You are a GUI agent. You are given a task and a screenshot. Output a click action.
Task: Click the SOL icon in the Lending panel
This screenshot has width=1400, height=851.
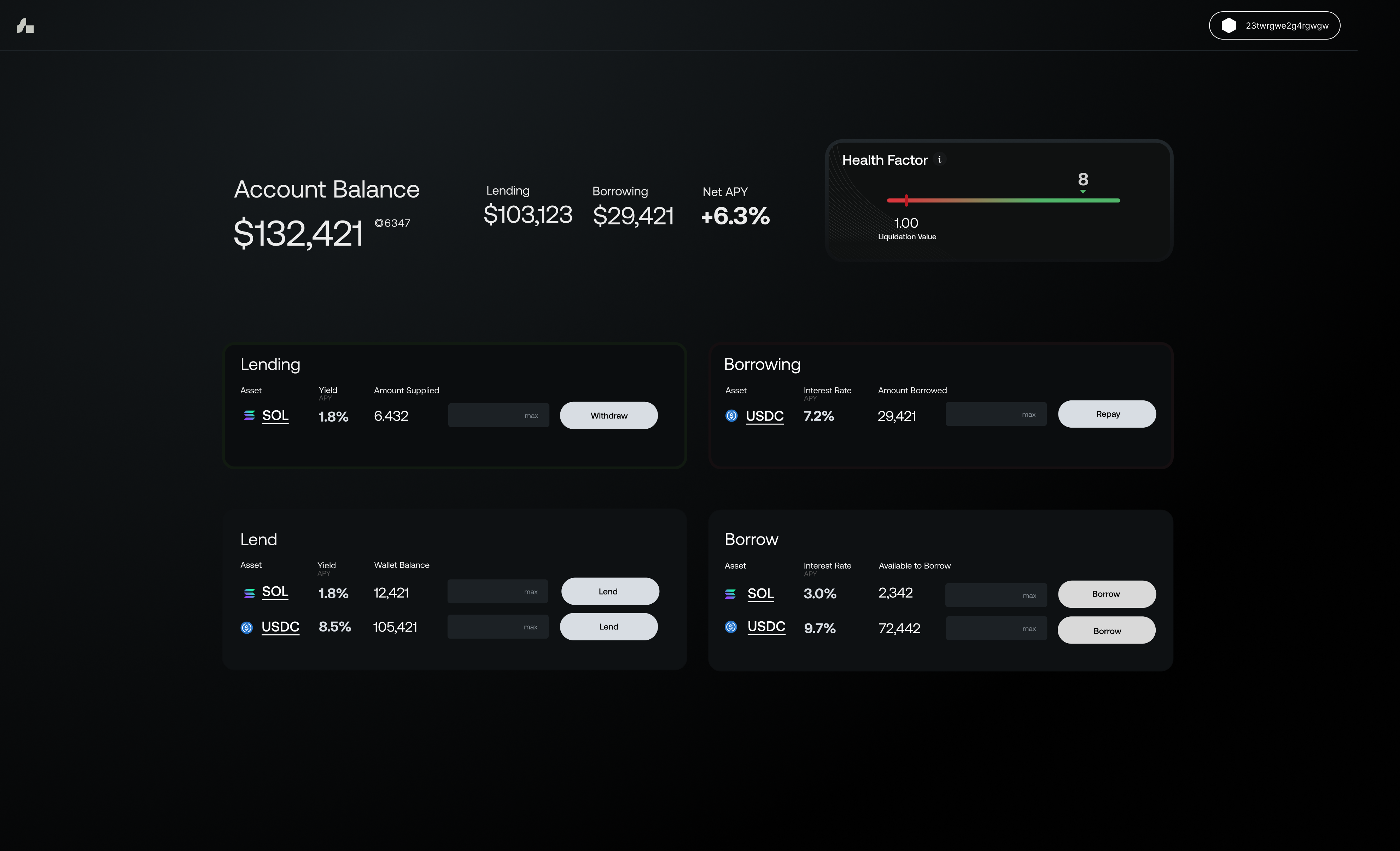point(249,416)
